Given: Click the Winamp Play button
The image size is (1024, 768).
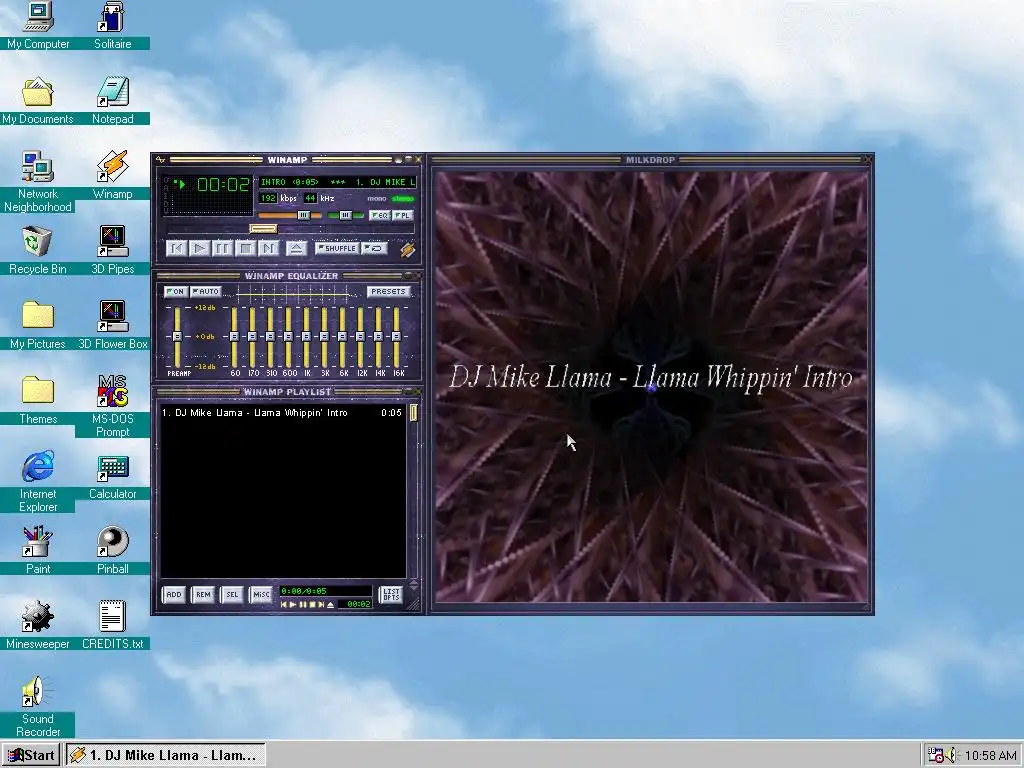Looking at the screenshot, I should click(200, 248).
